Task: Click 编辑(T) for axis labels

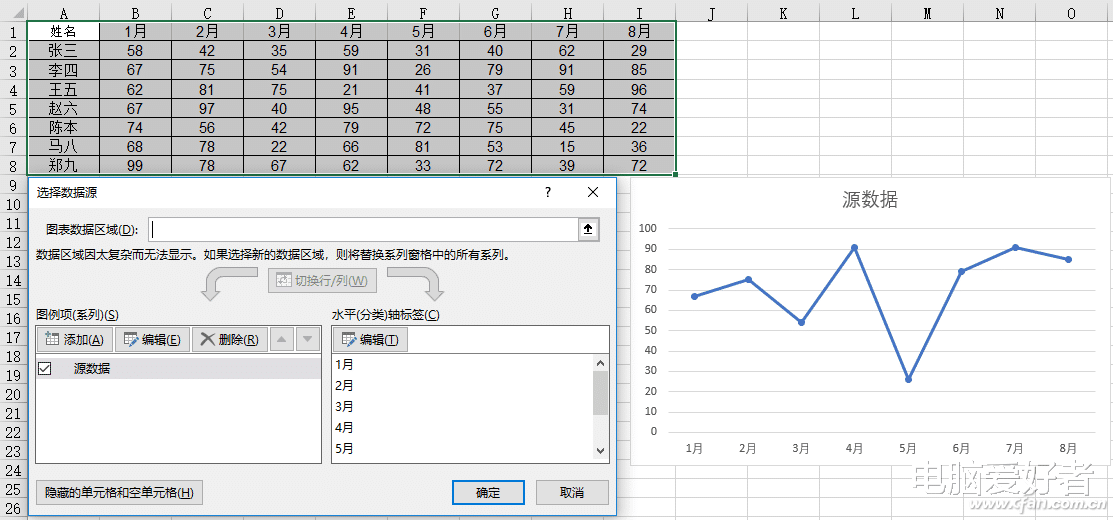Action: (x=370, y=339)
